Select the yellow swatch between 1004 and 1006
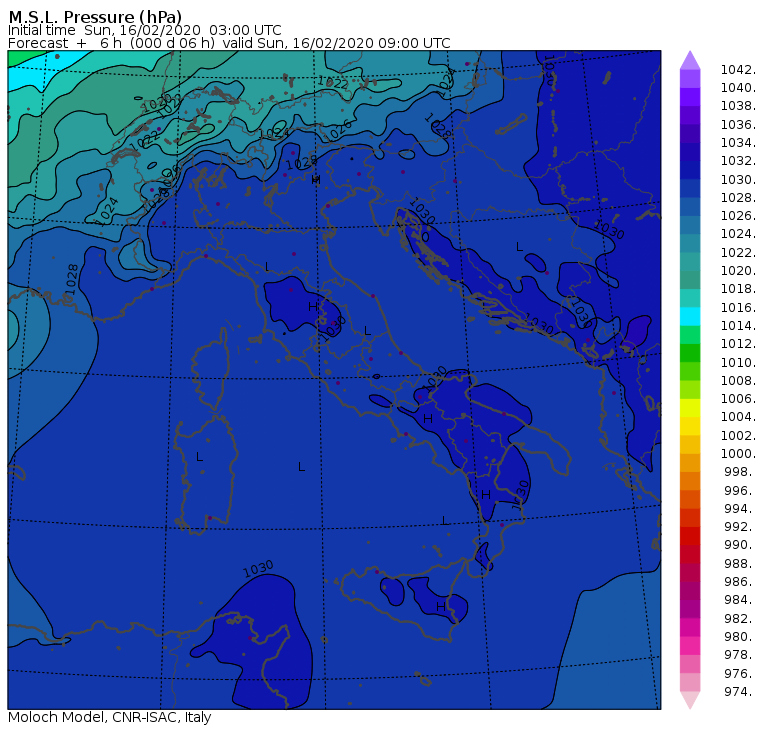Viewport: 760px width, 731px height. click(x=690, y=408)
